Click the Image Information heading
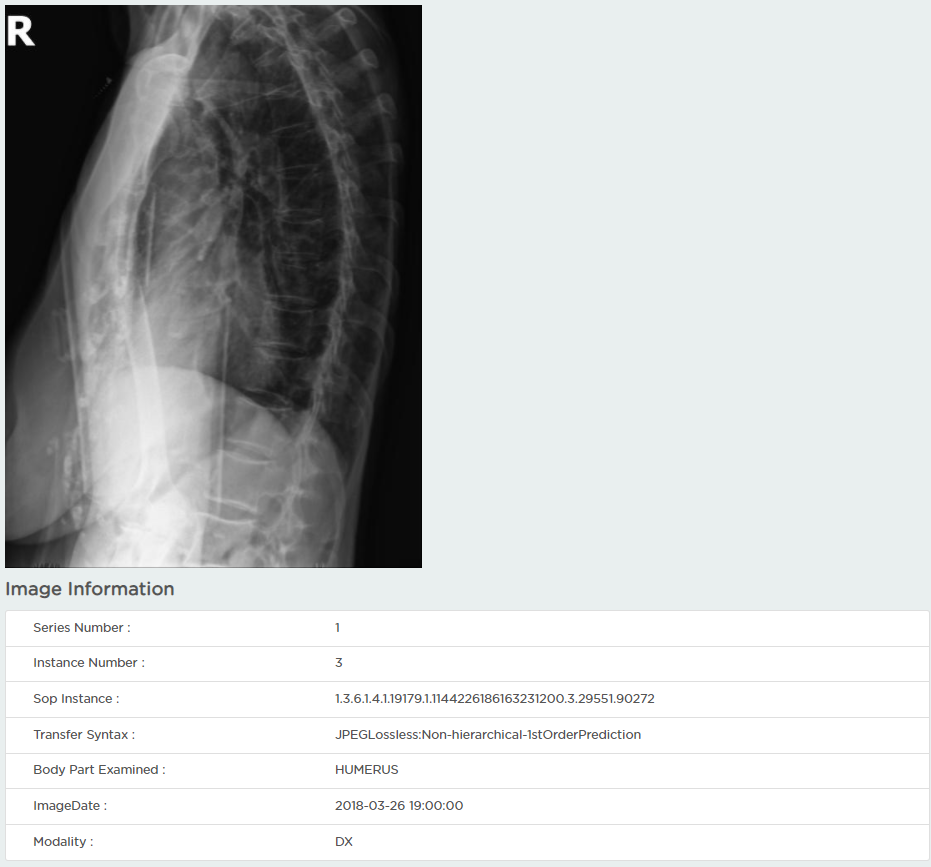931x867 pixels. [90, 588]
